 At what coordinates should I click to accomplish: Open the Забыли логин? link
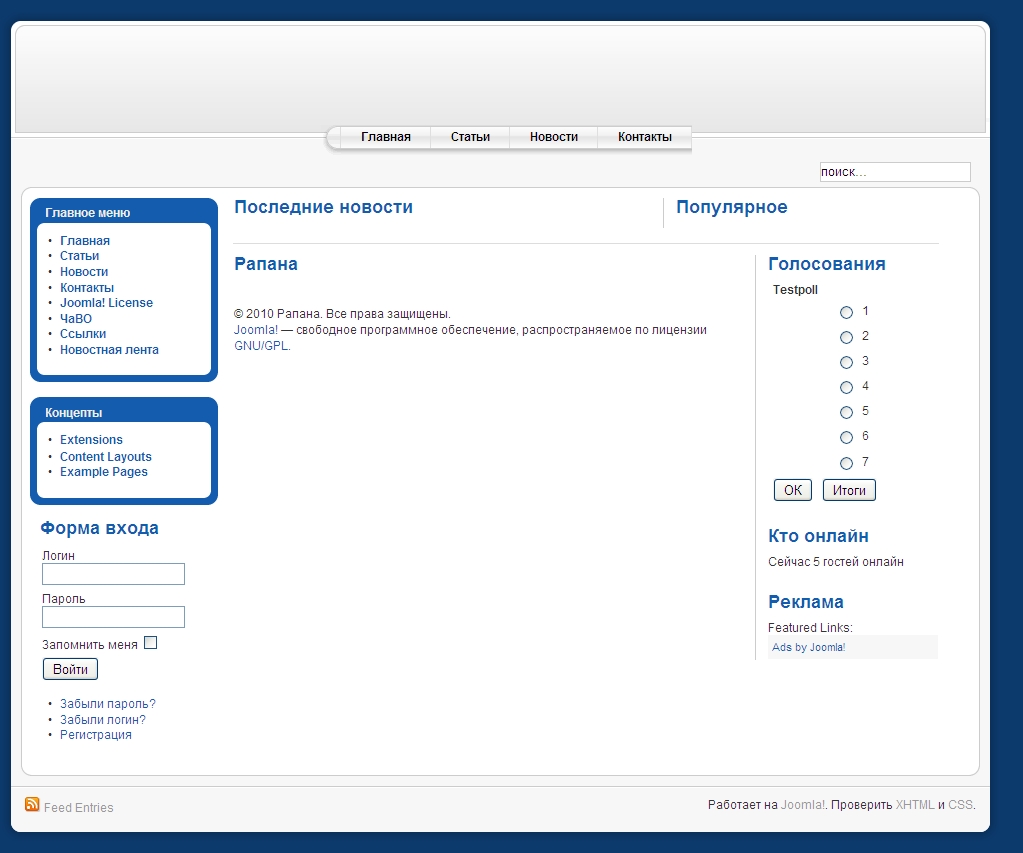click(102, 720)
